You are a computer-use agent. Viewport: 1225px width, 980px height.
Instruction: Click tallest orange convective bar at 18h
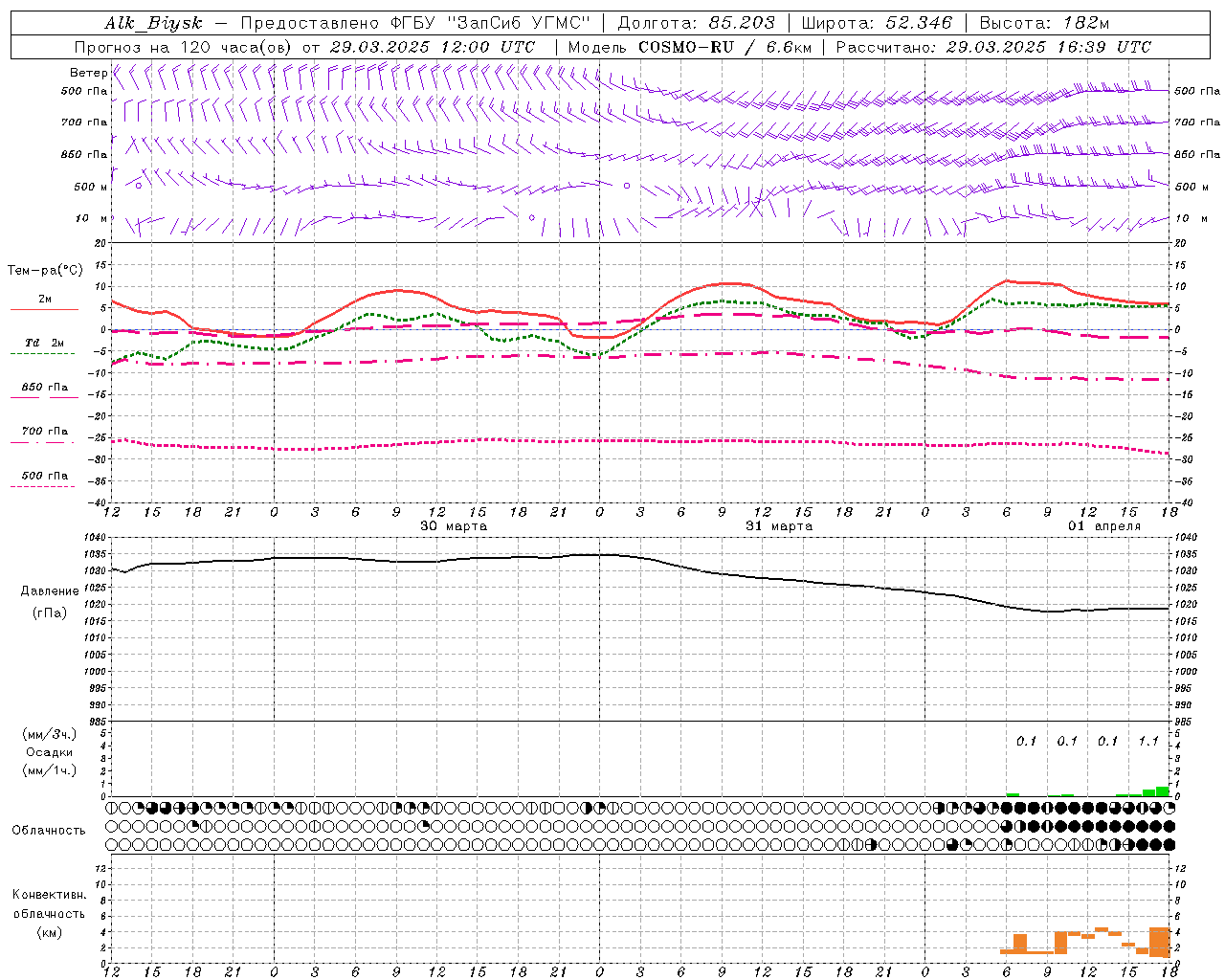[1159, 942]
